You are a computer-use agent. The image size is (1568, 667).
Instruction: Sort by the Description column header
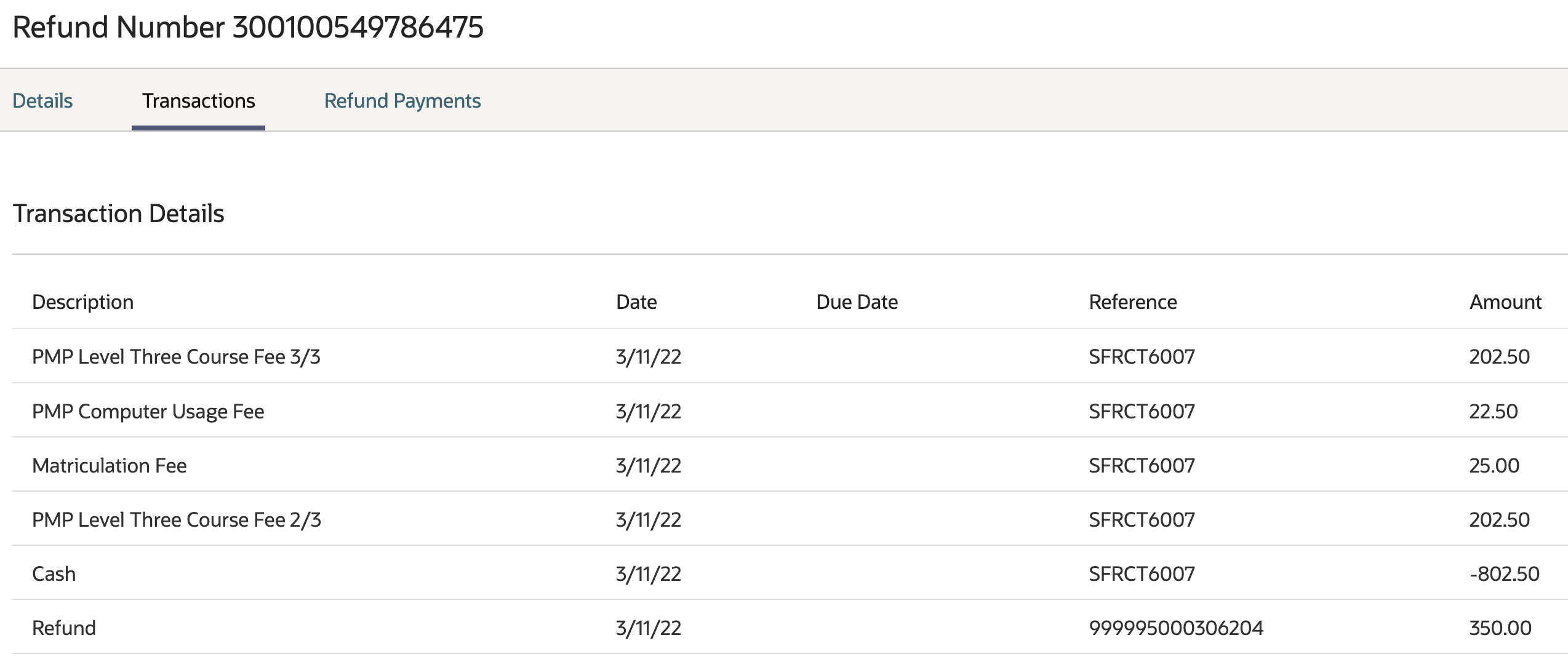pos(82,302)
